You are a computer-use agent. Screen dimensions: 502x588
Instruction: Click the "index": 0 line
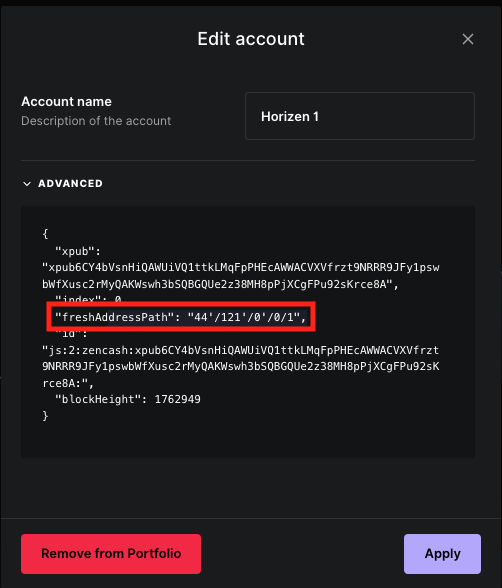(x=88, y=298)
